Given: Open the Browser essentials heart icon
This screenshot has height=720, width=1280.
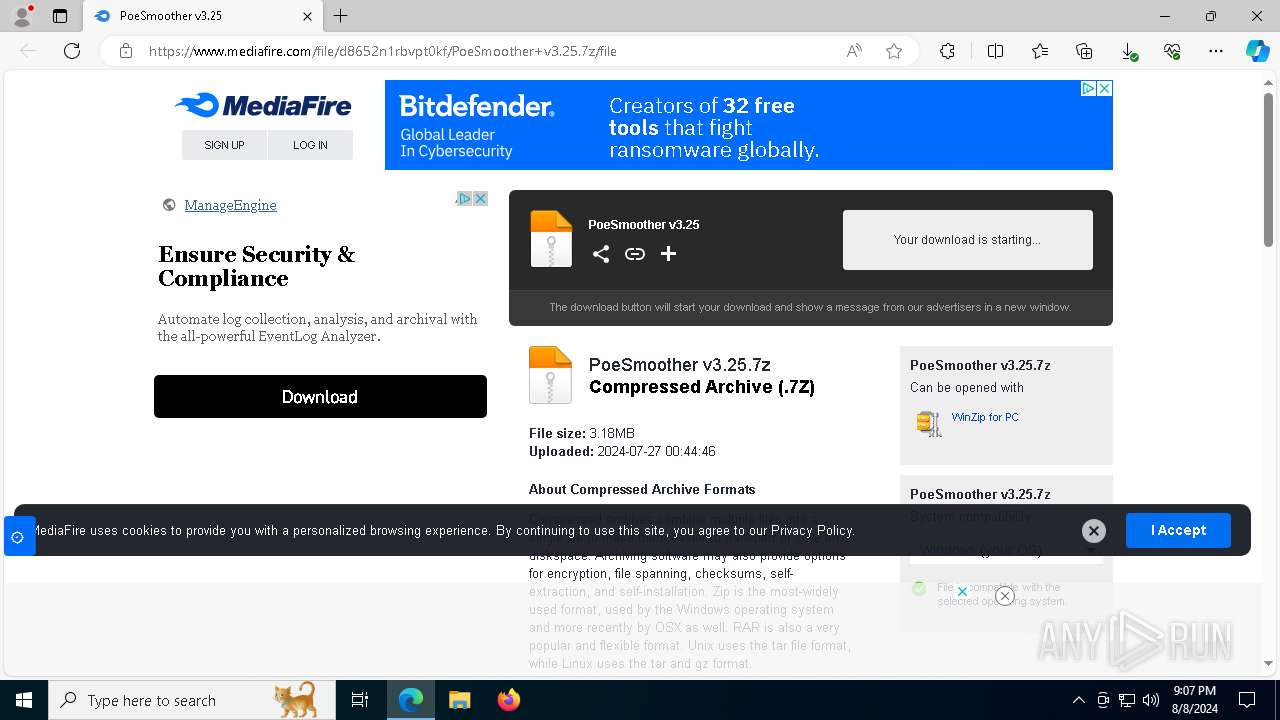Looking at the screenshot, I should point(1172,51).
